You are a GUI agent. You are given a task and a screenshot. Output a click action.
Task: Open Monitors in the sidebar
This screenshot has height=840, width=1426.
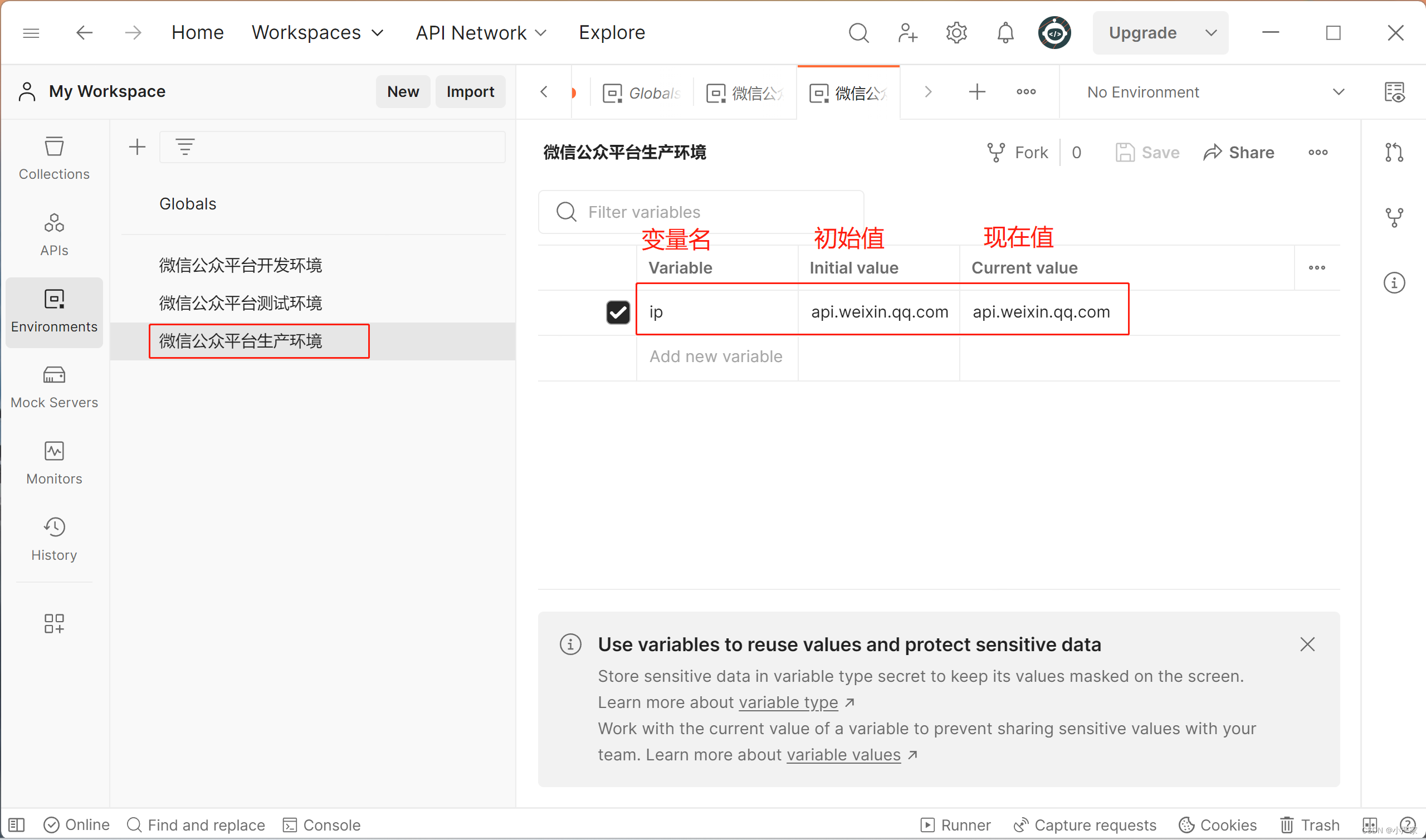point(55,463)
